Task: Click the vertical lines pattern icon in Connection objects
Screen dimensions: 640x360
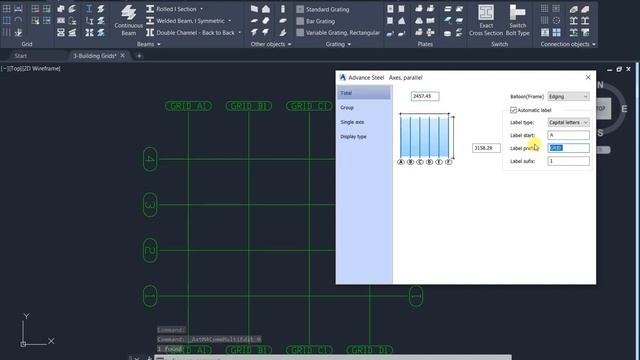Action: point(544,20)
